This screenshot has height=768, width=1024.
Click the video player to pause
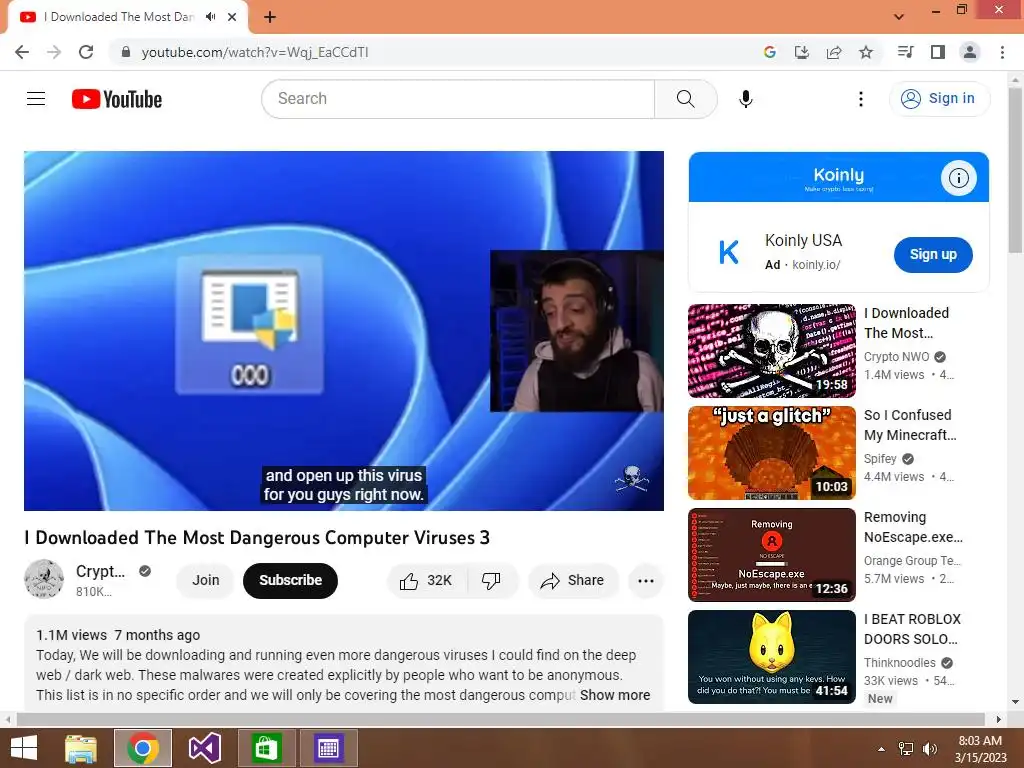pyautogui.click(x=344, y=330)
